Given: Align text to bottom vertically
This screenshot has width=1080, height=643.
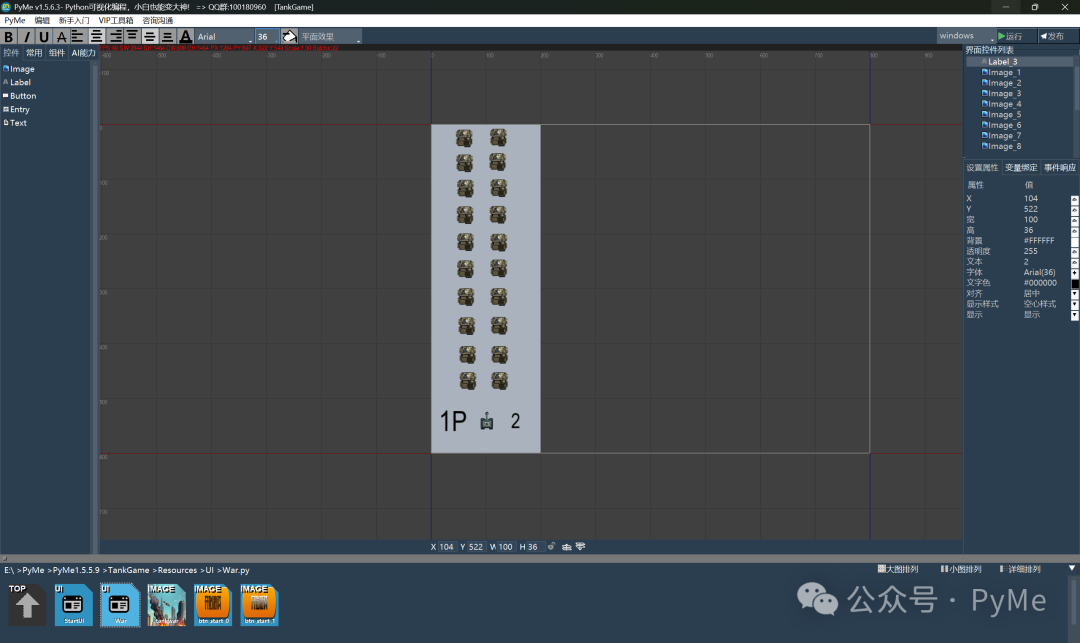Looking at the screenshot, I should coord(167,36).
